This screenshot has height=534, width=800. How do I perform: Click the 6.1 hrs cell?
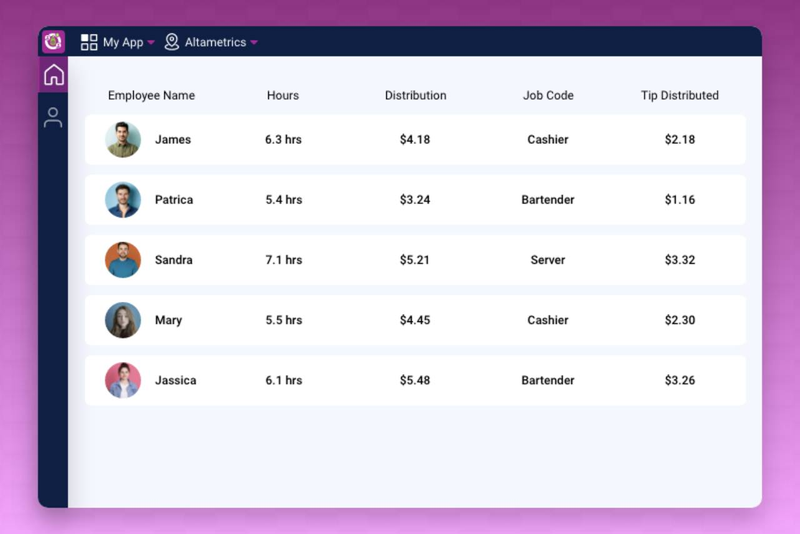(x=284, y=380)
